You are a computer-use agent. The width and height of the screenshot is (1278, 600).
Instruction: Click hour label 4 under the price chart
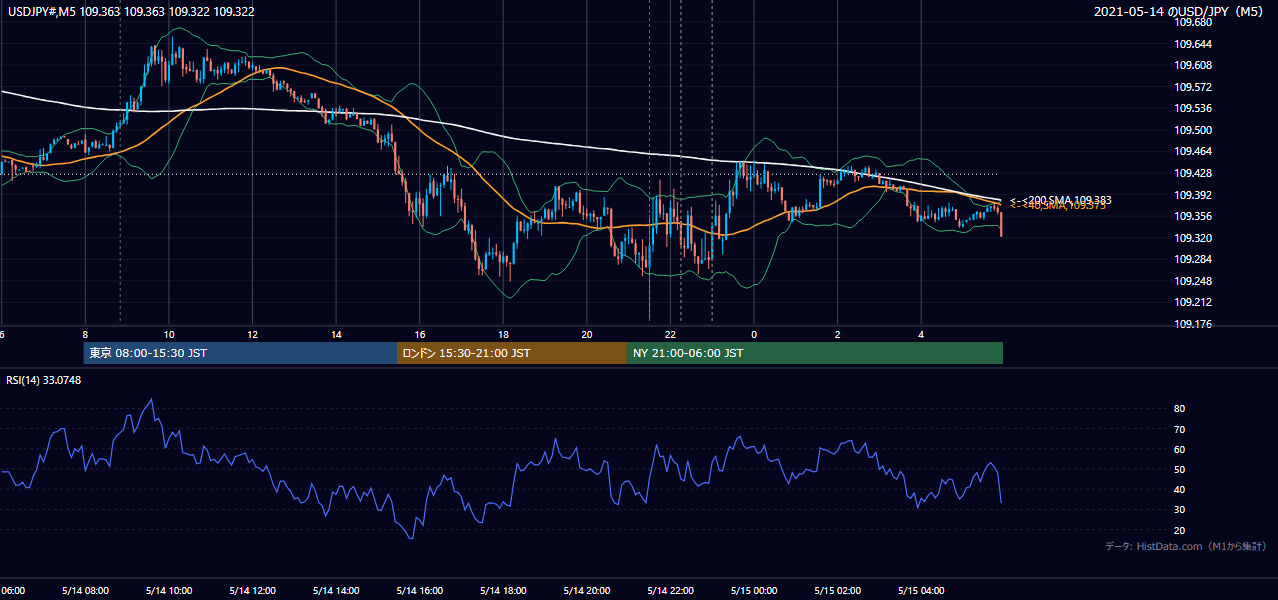pos(922,334)
